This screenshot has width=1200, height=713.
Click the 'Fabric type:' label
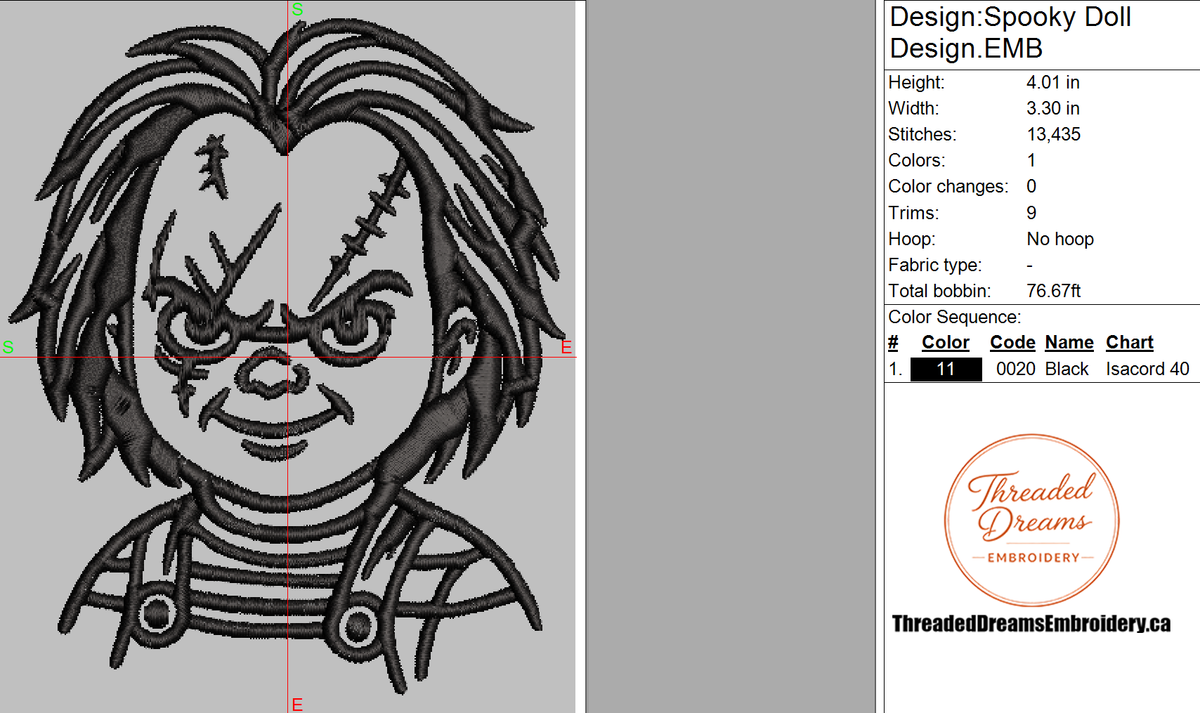pyautogui.click(x=935, y=265)
